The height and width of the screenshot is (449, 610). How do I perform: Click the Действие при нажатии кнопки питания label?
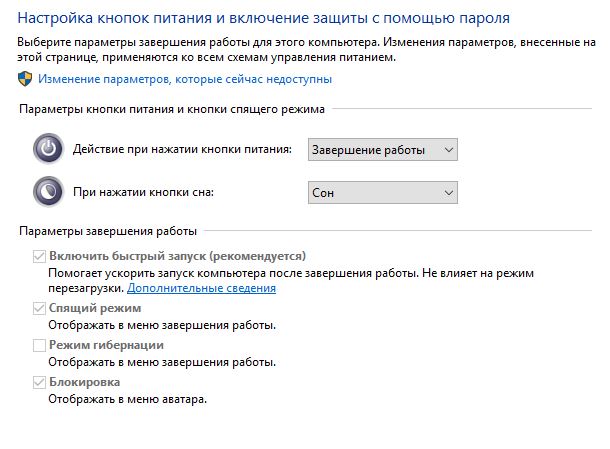coord(182,150)
